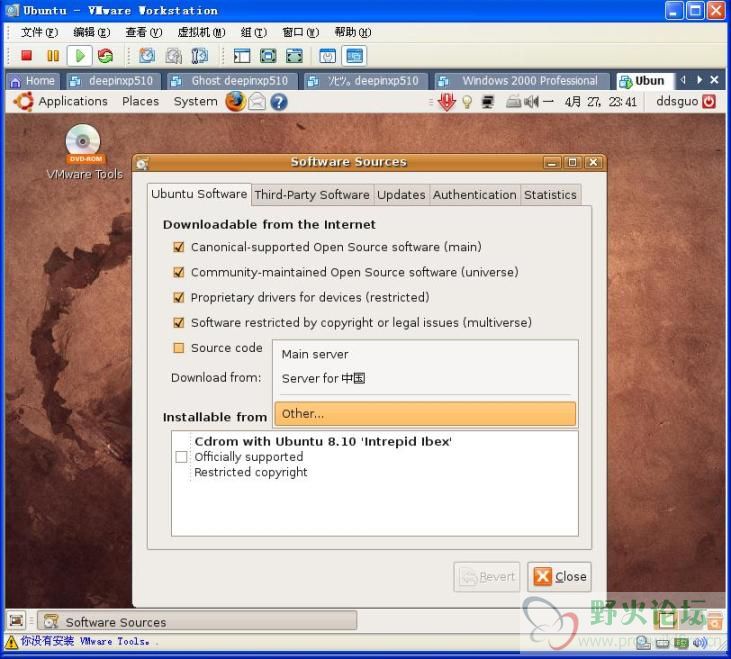Click the Revert button

point(487,577)
